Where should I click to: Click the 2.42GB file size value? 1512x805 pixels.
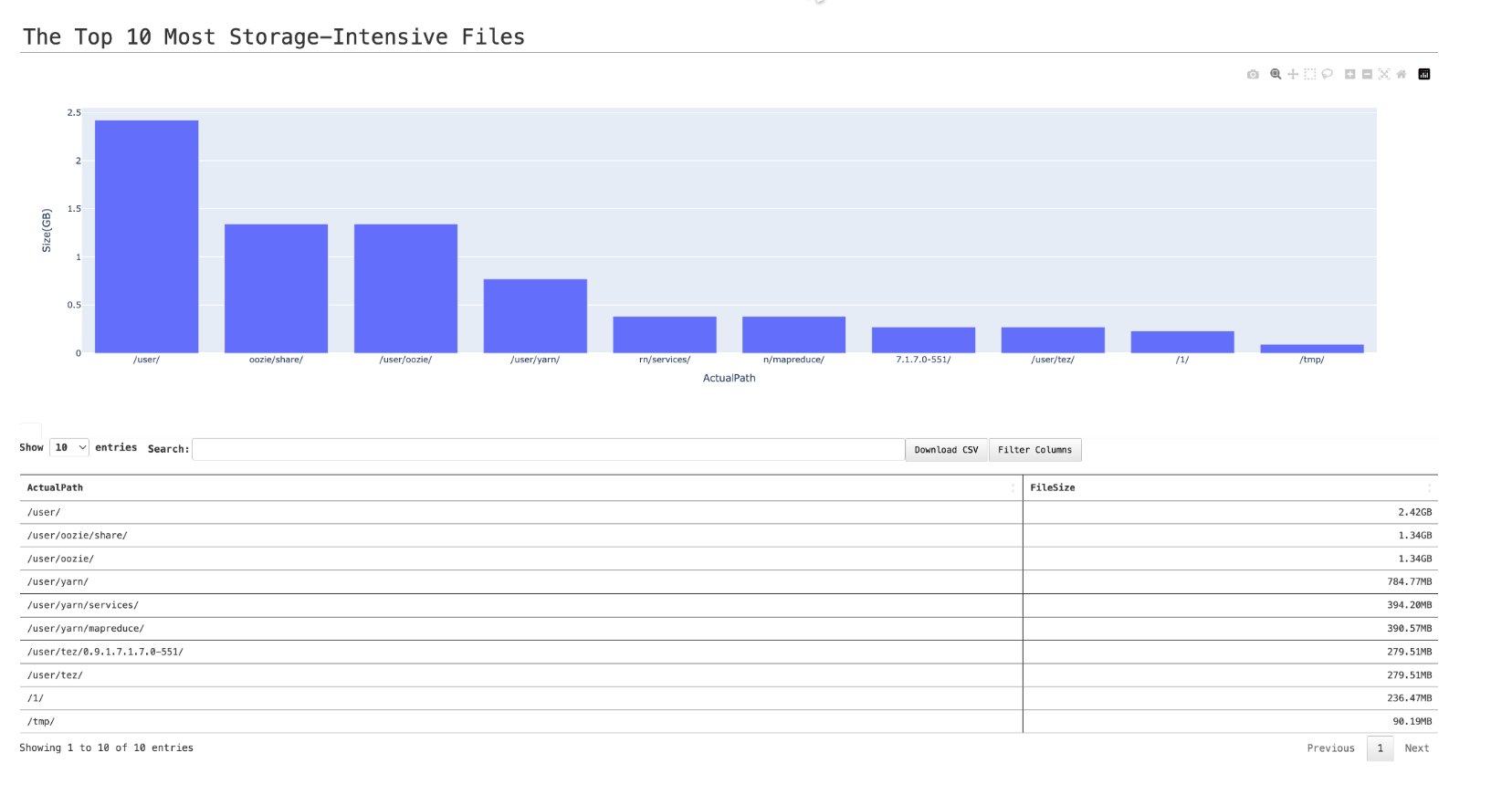coord(1414,512)
